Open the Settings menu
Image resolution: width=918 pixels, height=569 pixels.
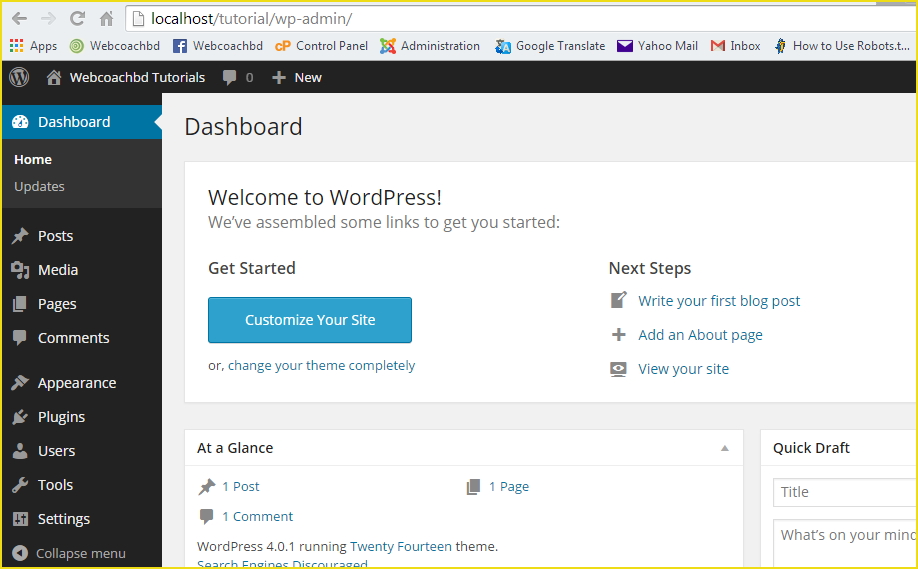click(64, 519)
